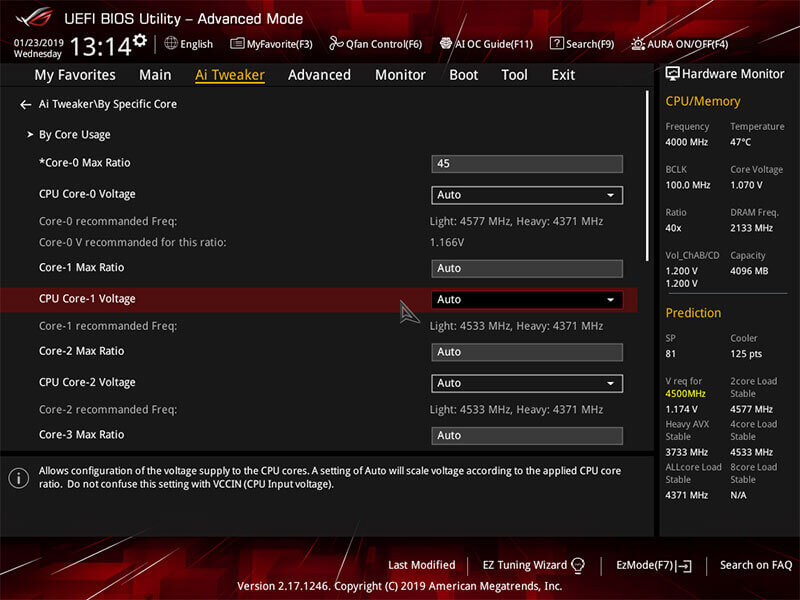This screenshot has width=800, height=600.
Task: Click Core-1 Max Ratio Auto field
Action: click(527, 268)
